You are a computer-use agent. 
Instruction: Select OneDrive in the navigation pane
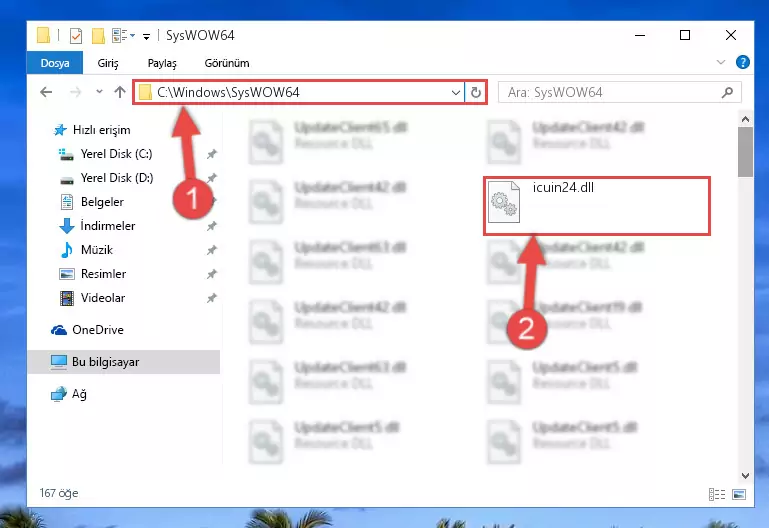coord(98,330)
